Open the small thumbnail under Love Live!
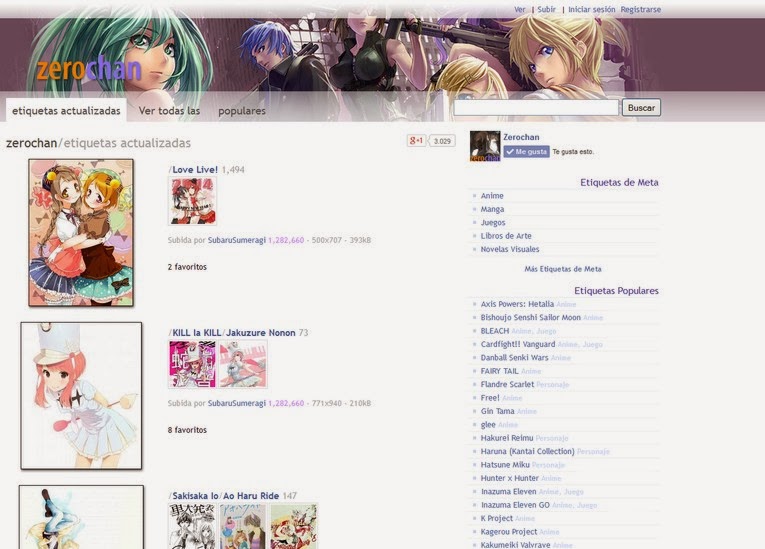This screenshot has height=549, width=765. [192, 201]
